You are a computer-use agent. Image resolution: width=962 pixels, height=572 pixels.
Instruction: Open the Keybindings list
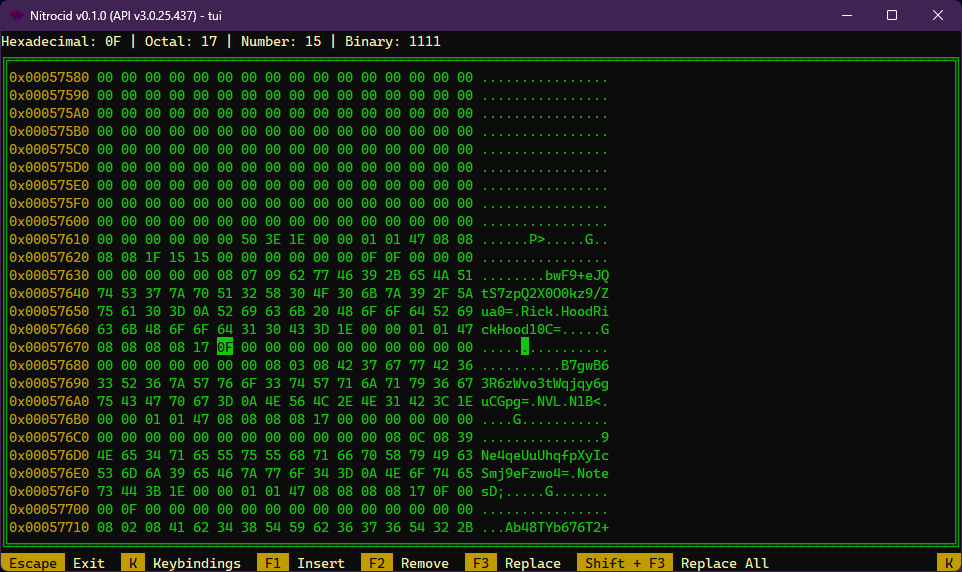click(196, 563)
